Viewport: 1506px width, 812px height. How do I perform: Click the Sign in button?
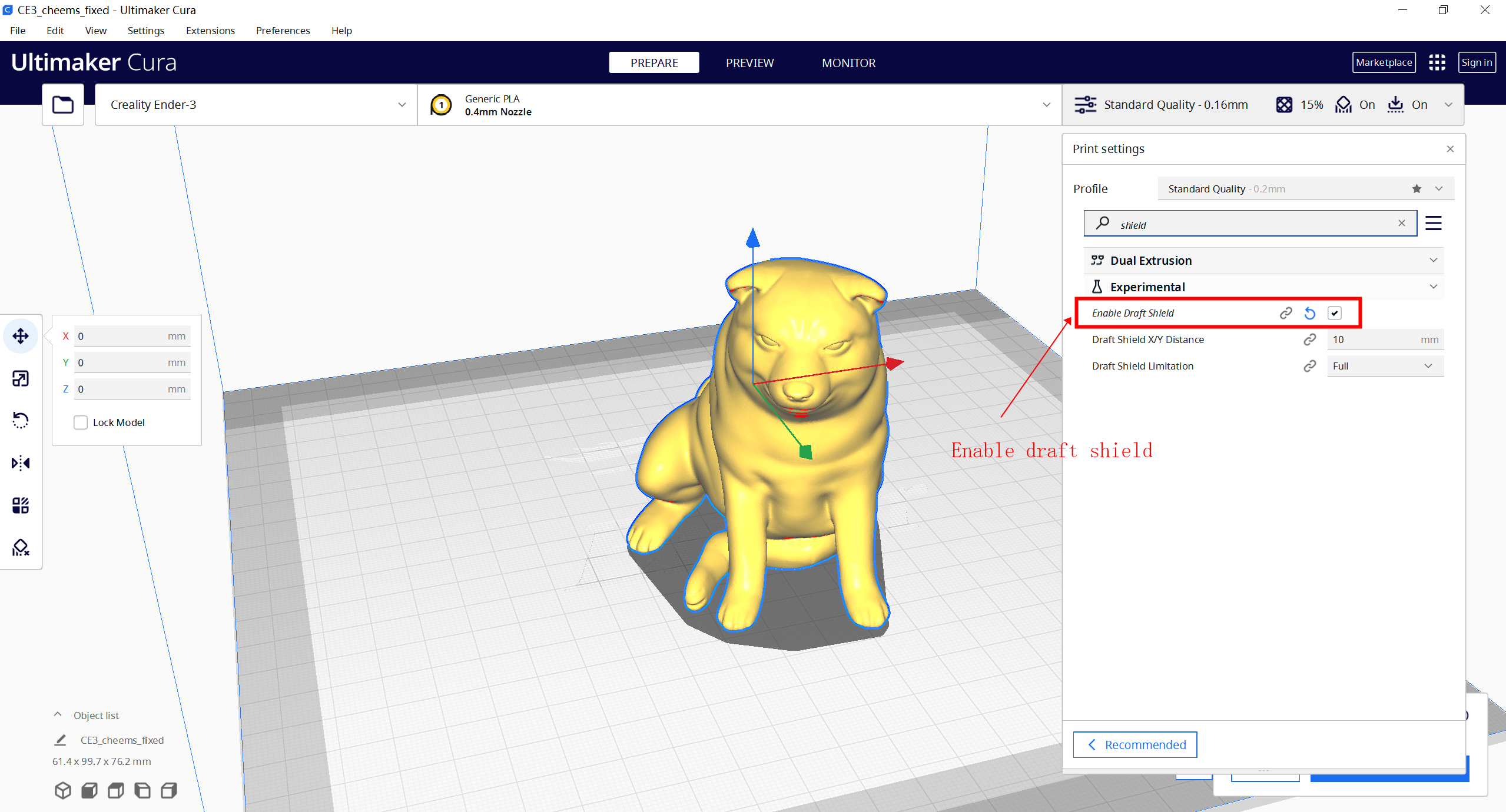point(1477,62)
